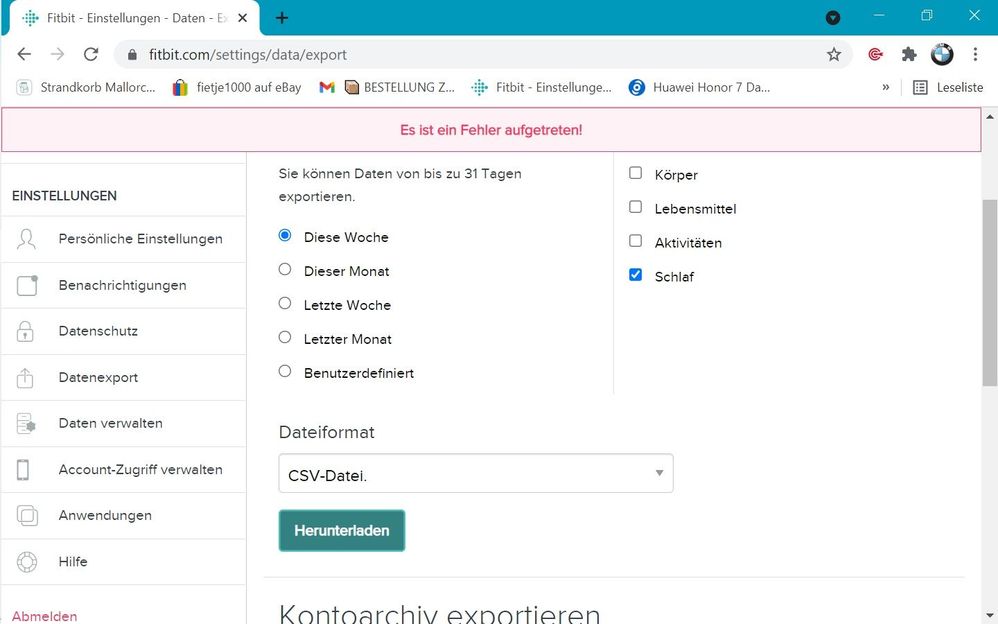Select the Diese Woche radio button
The width and height of the screenshot is (998, 624).
285,236
